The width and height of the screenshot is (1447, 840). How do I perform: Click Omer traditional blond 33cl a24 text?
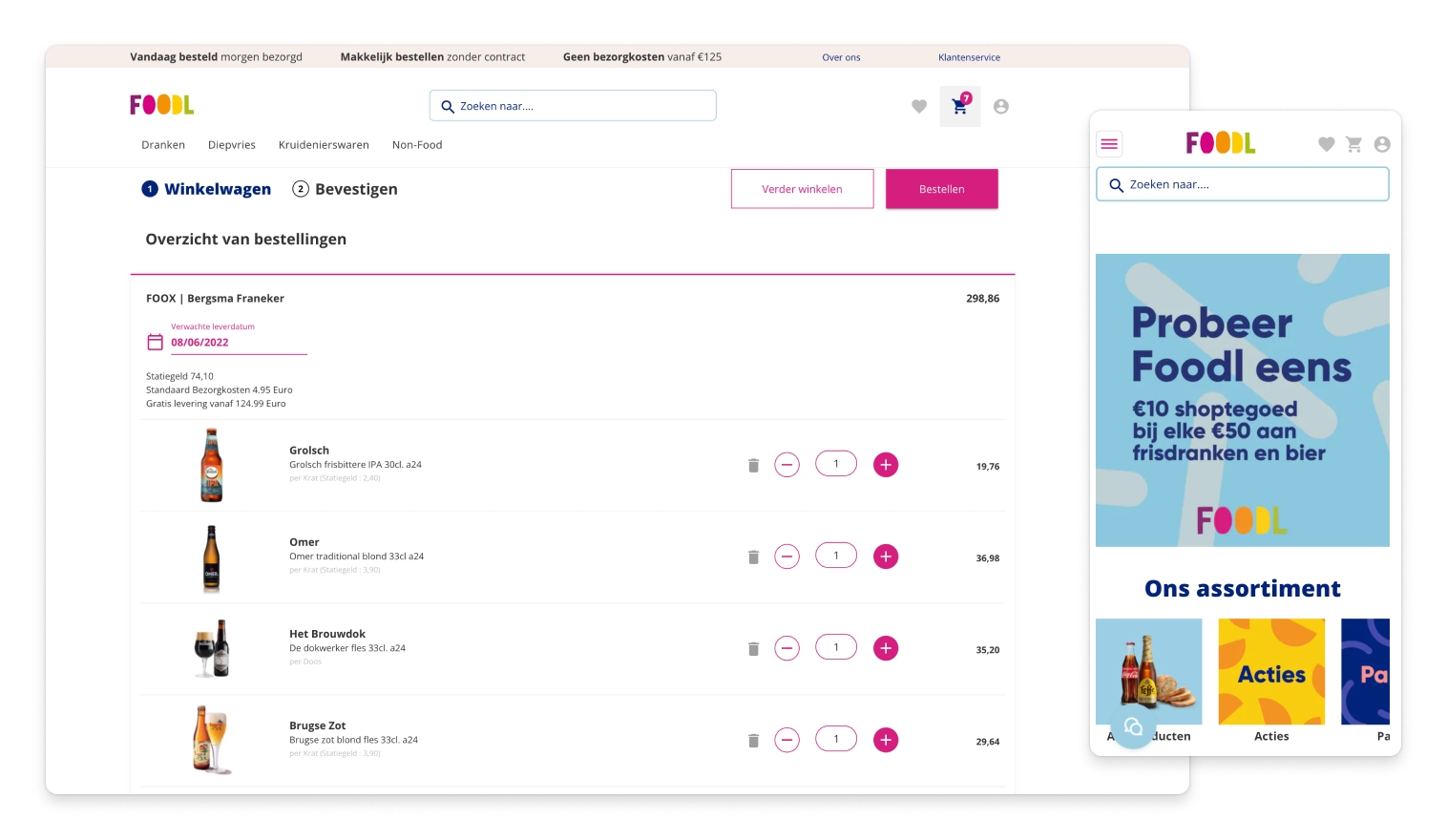pyautogui.click(x=357, y=556)
